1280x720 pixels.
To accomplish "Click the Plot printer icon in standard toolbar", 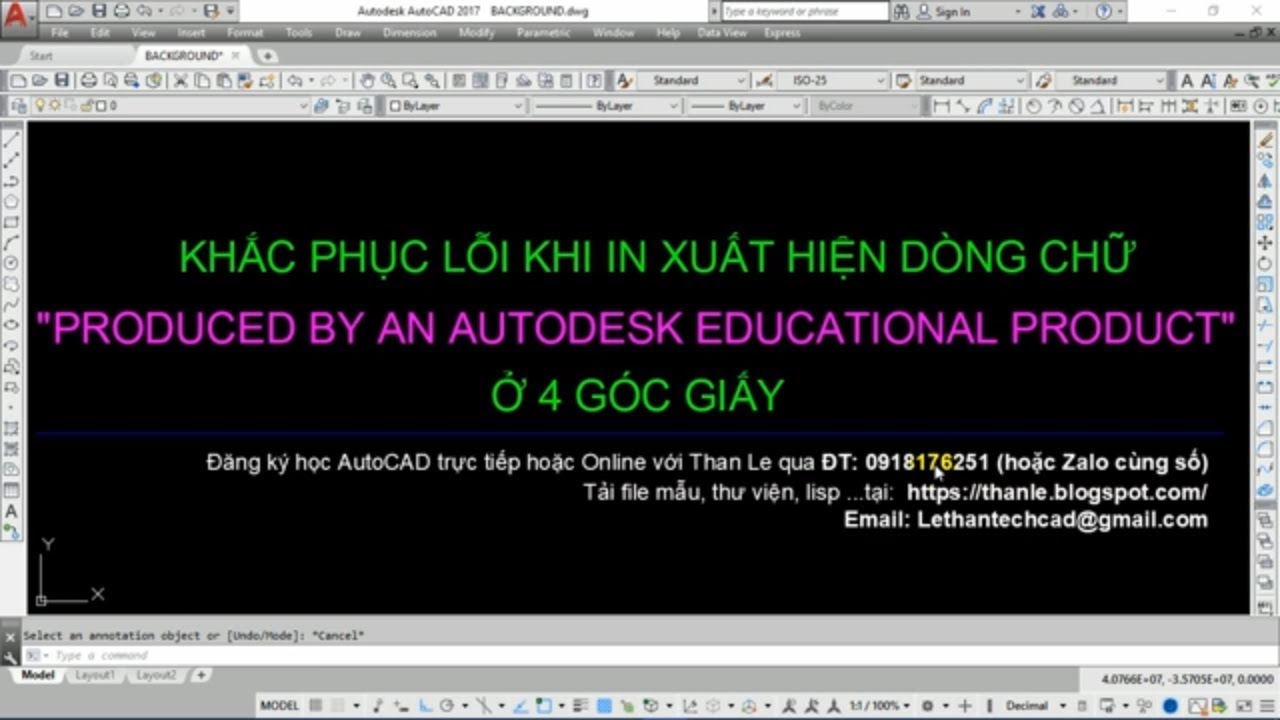I will point(88,80).
